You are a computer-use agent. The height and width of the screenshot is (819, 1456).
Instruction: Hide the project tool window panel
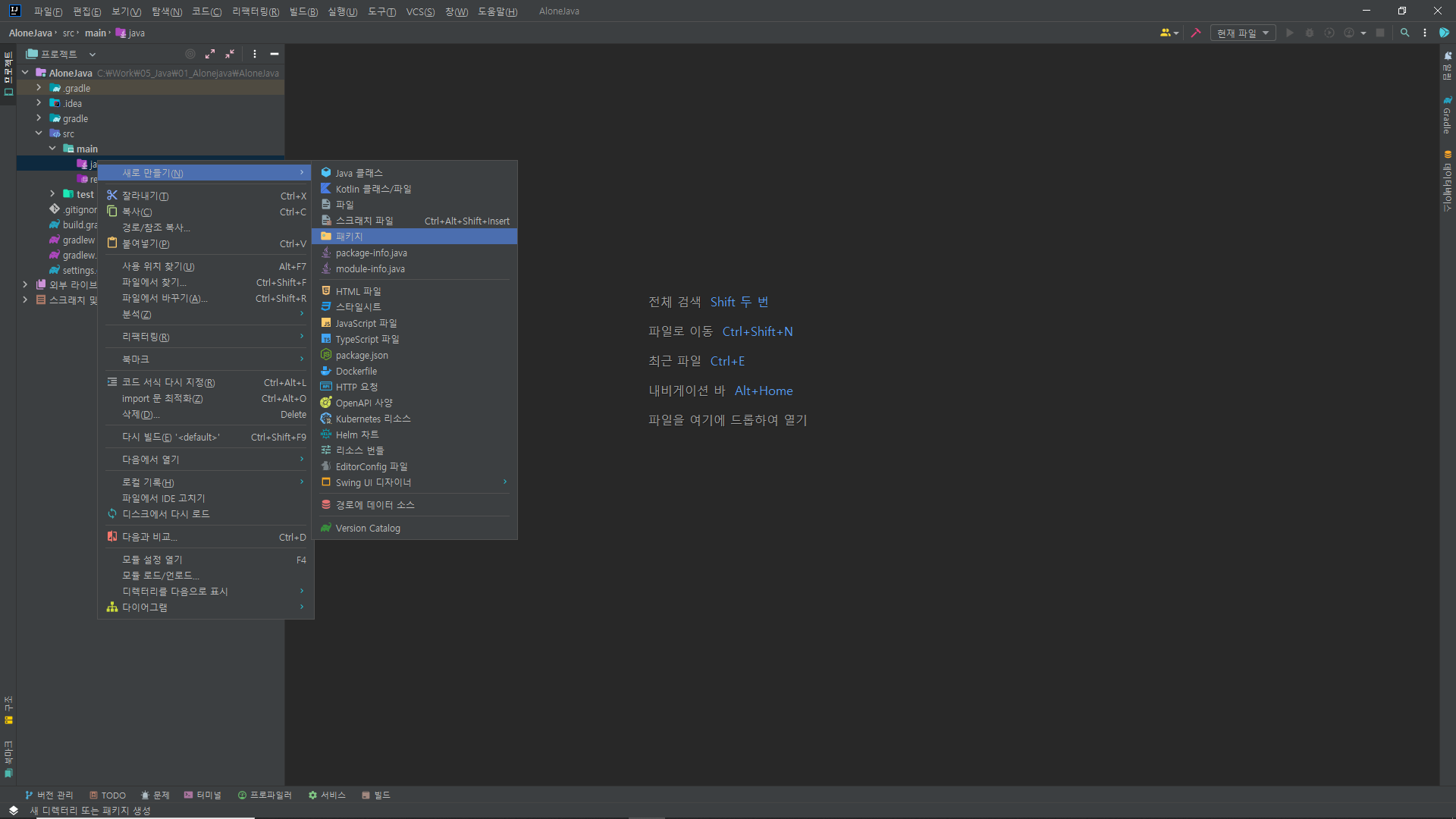click(275, 54)
